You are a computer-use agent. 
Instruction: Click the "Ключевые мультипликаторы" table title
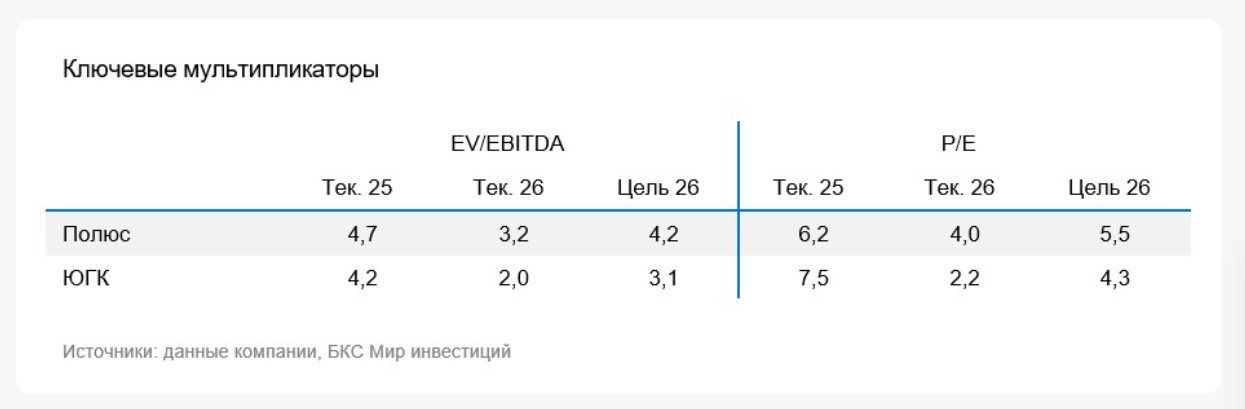coord(221,70)
